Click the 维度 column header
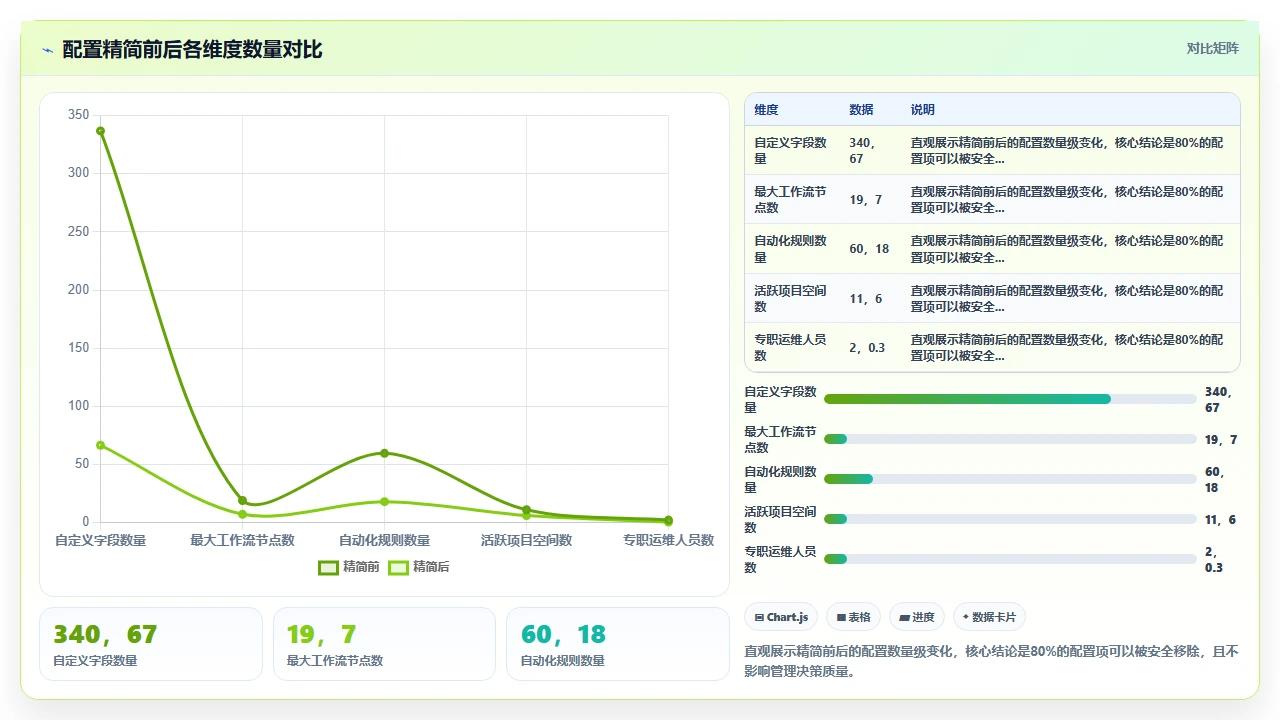 pyautogui.click(x=767, y=110)
